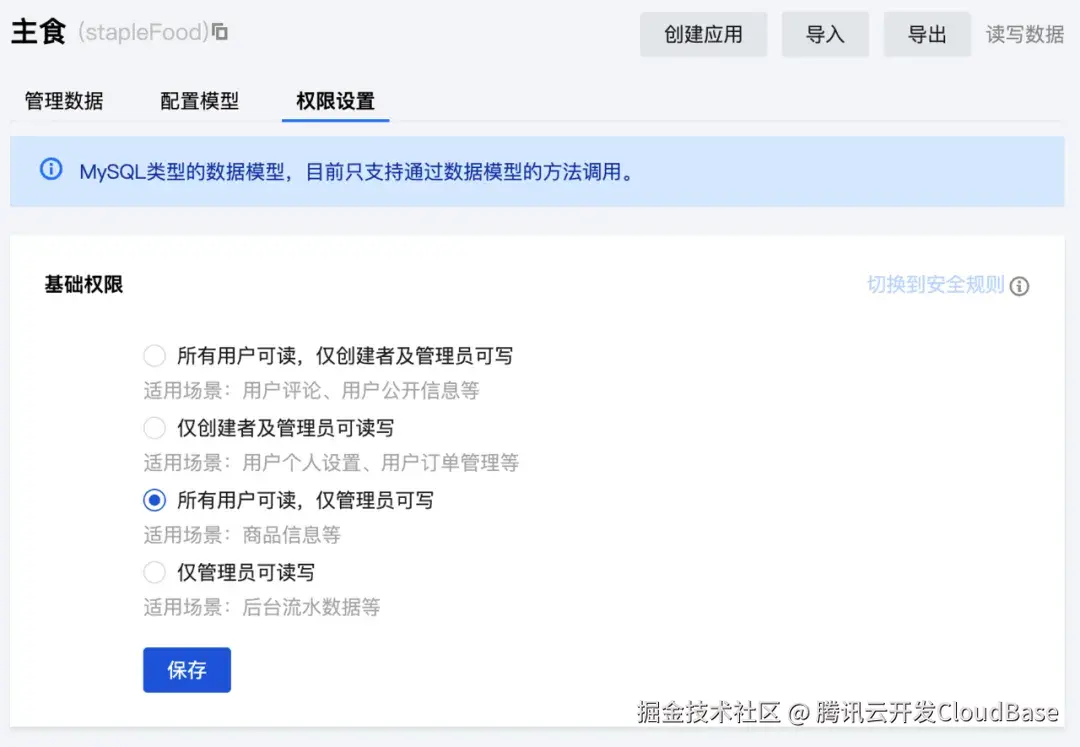Copy the stapleFood model identifier icon
1080x747 pixels.
[218, 31]
